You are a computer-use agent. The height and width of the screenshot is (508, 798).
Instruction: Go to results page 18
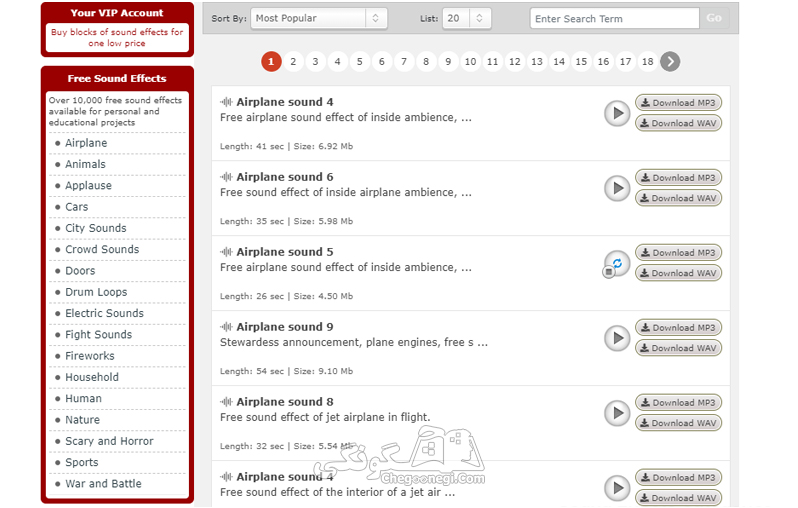tap(647, 62)
